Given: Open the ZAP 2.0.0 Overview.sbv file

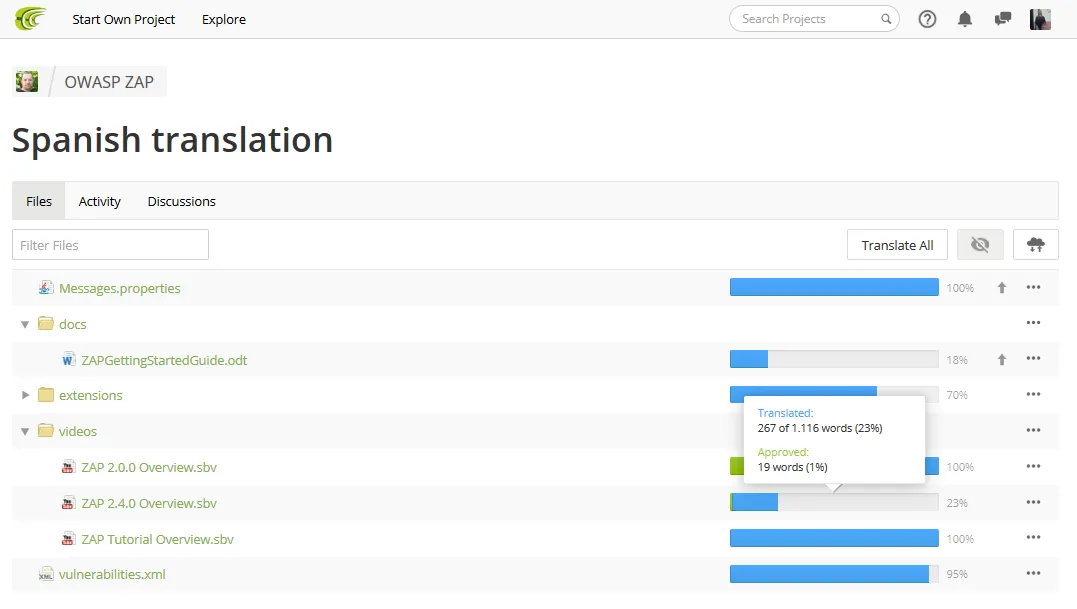Looking at the screenshot, I should (x=149, y=468).
